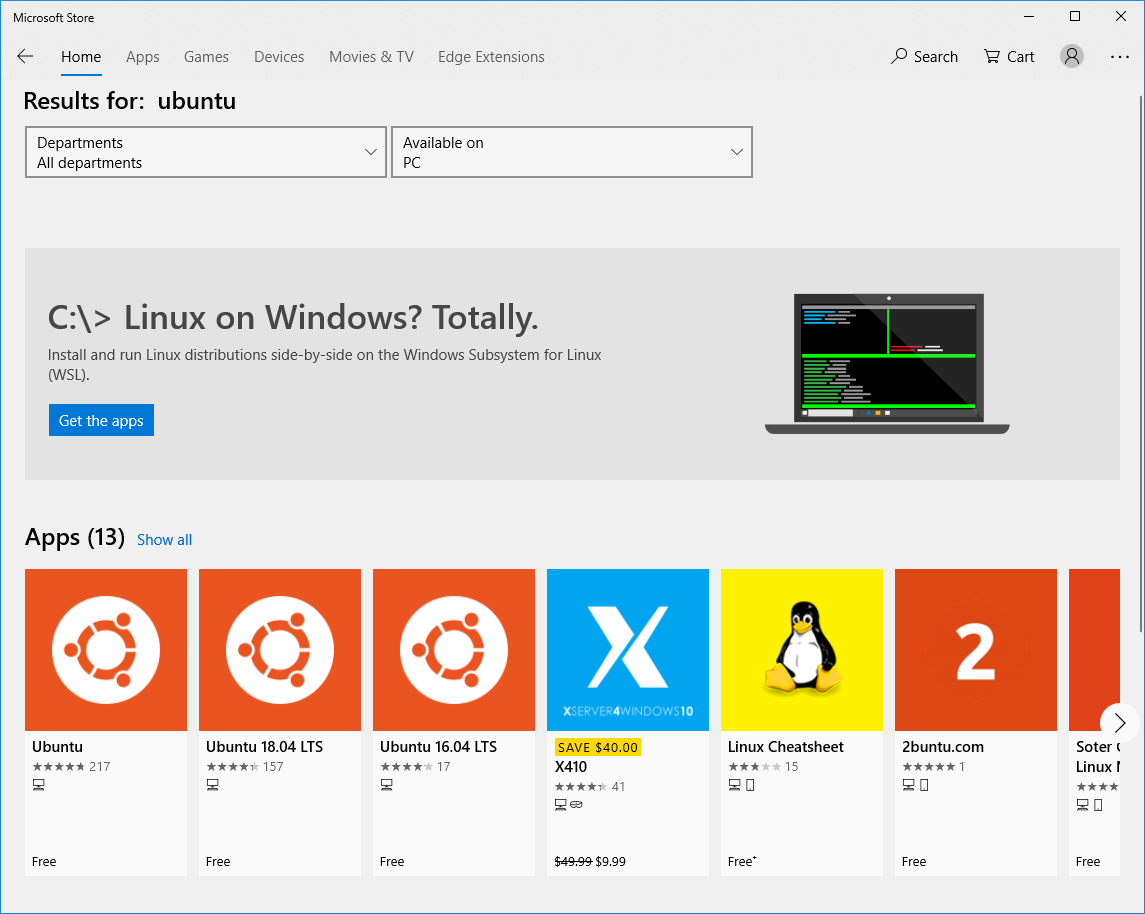Open the three-dot more options menu
The image size is (1145, 914).
pyautogui.click(x=1119, y=57)
